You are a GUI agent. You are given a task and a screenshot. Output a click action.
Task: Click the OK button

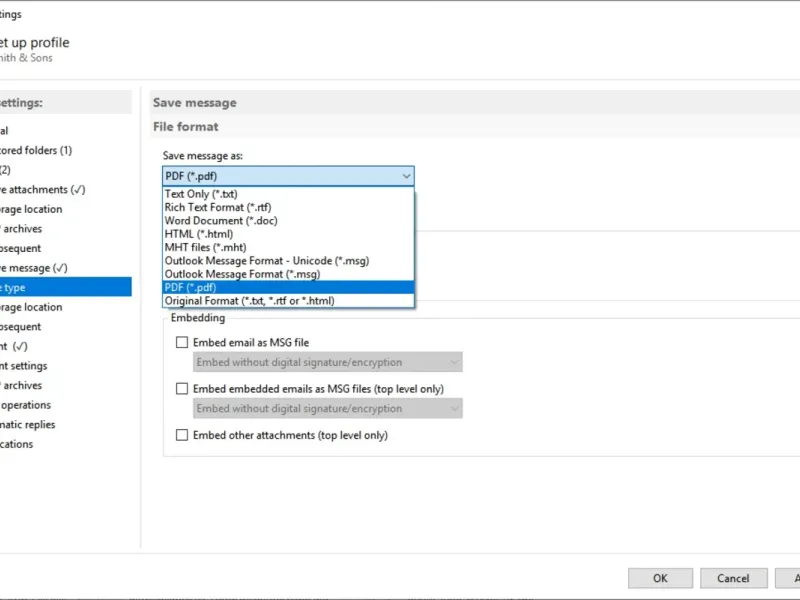click(660, 578)
